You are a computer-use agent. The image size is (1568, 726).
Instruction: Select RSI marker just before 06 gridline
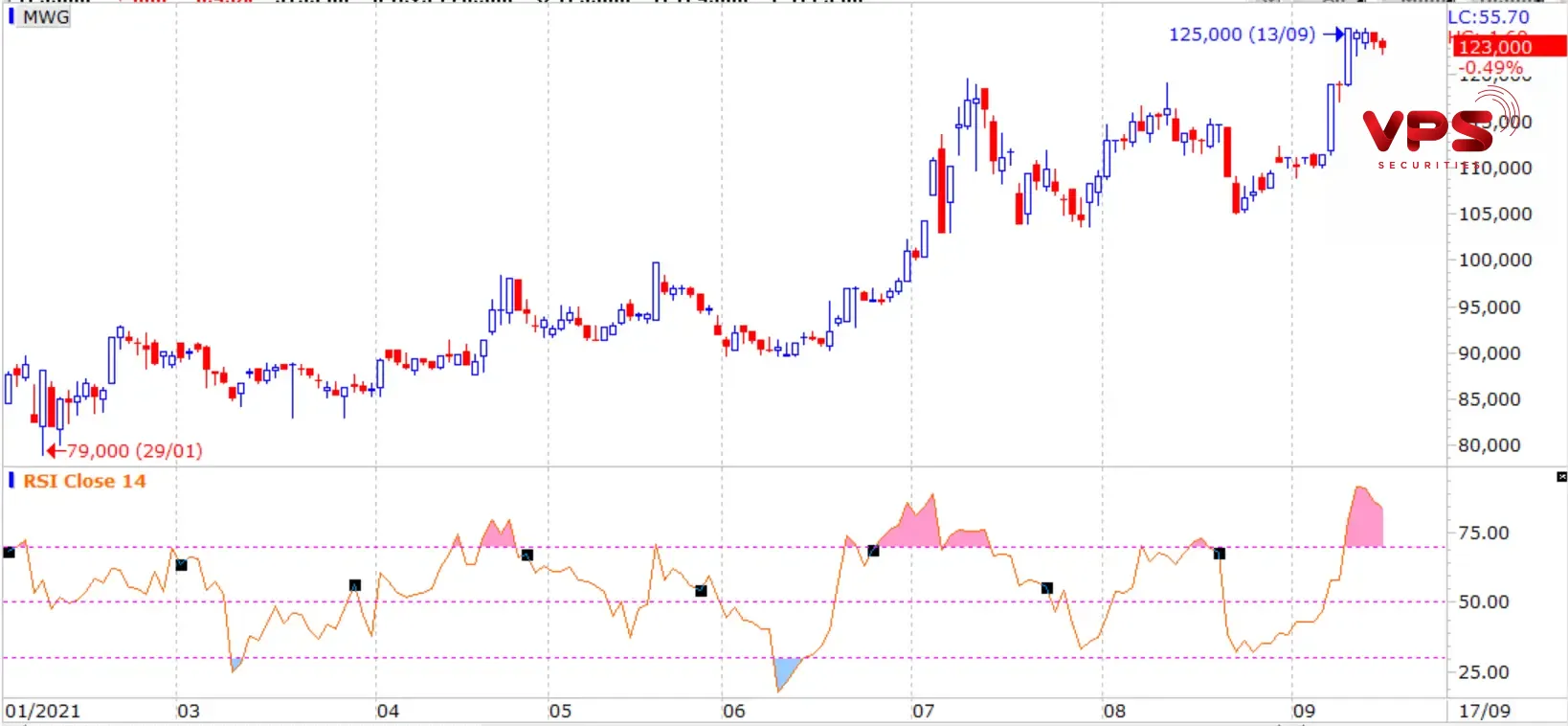tap(701, 591)
